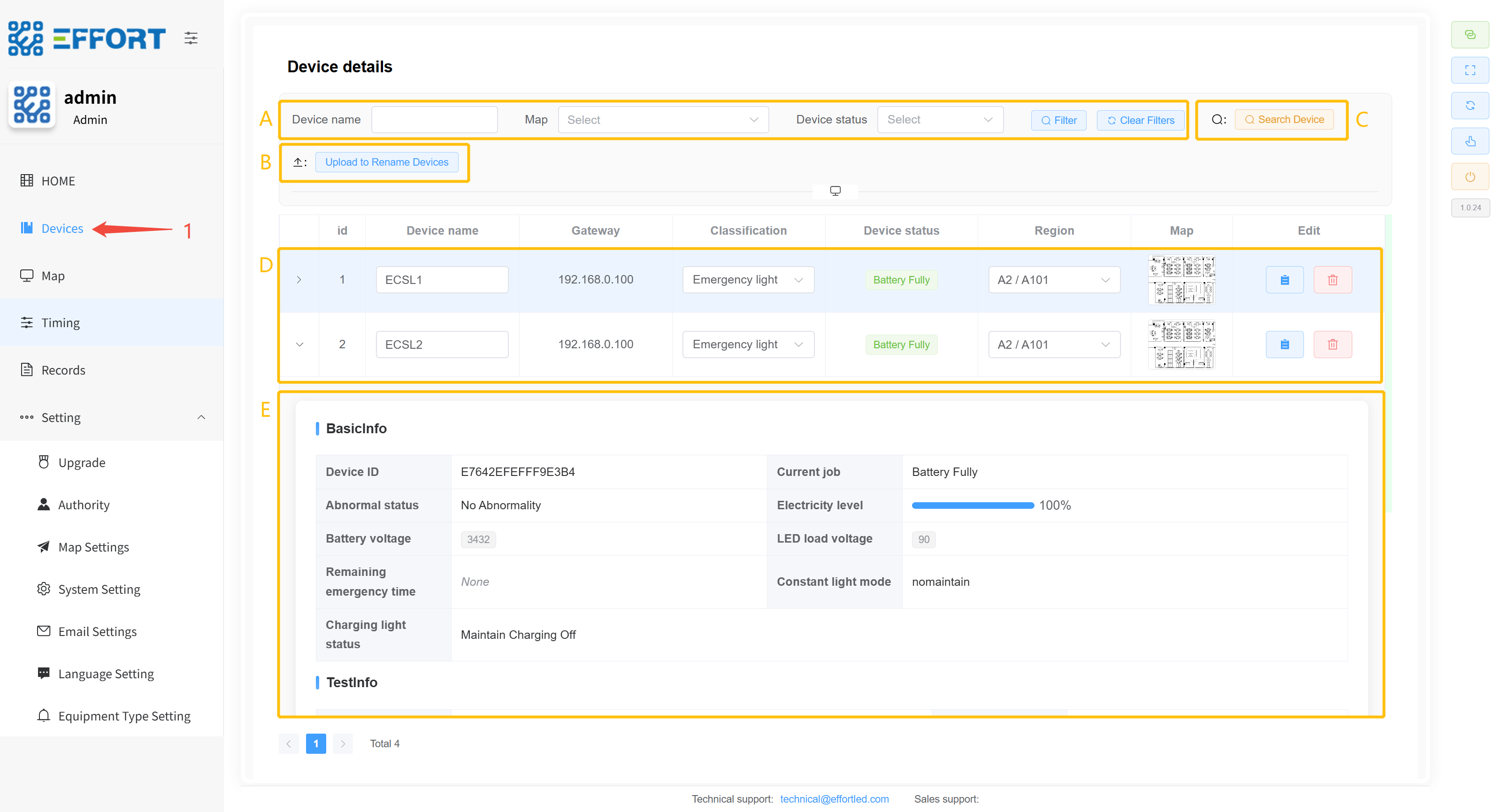Click the refresh icon on right toolbar
Viewport: 1502px width, 812px height.
1470,106
